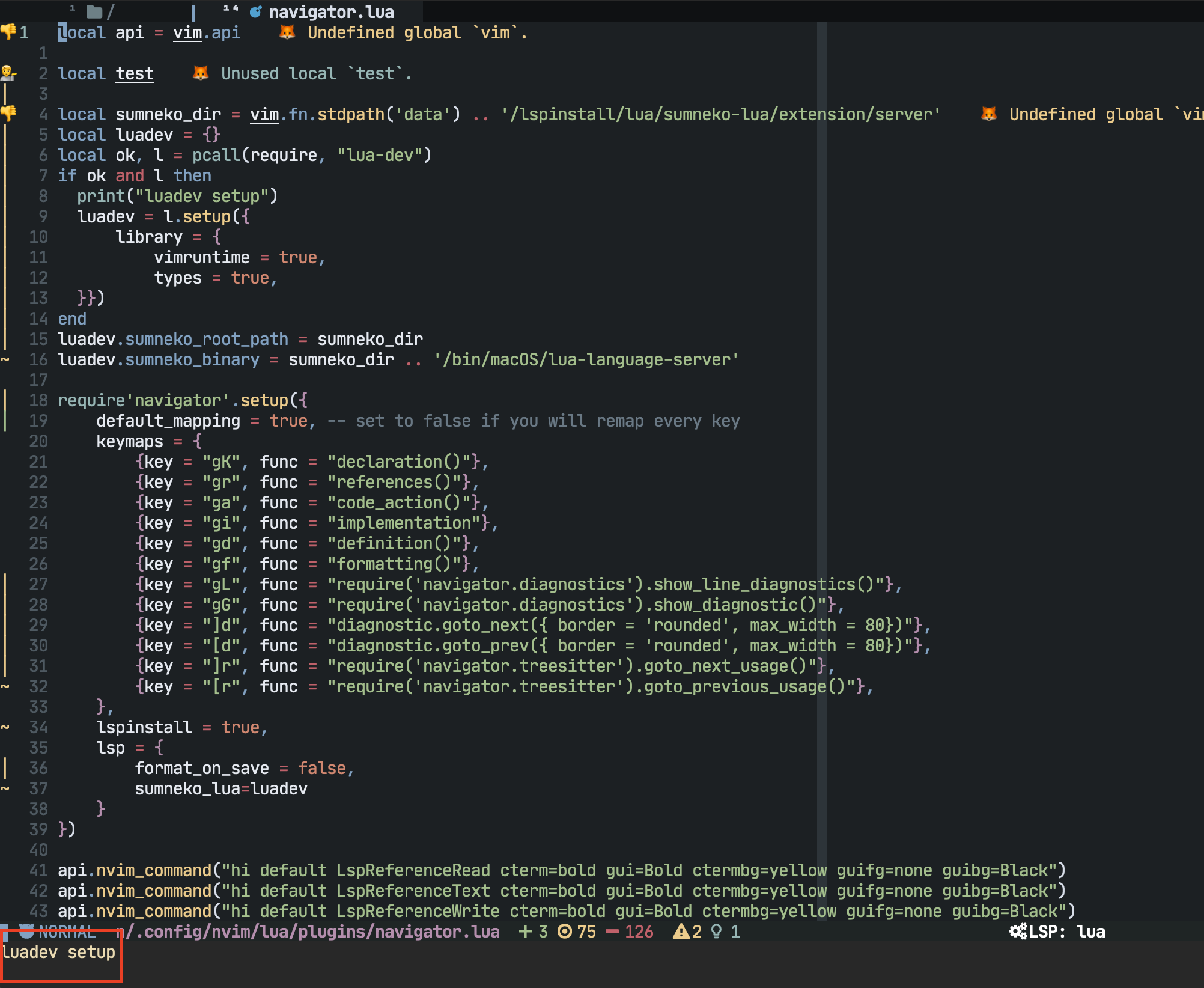Click the underlined "vim" in "vim.api"

pos(187,32)
